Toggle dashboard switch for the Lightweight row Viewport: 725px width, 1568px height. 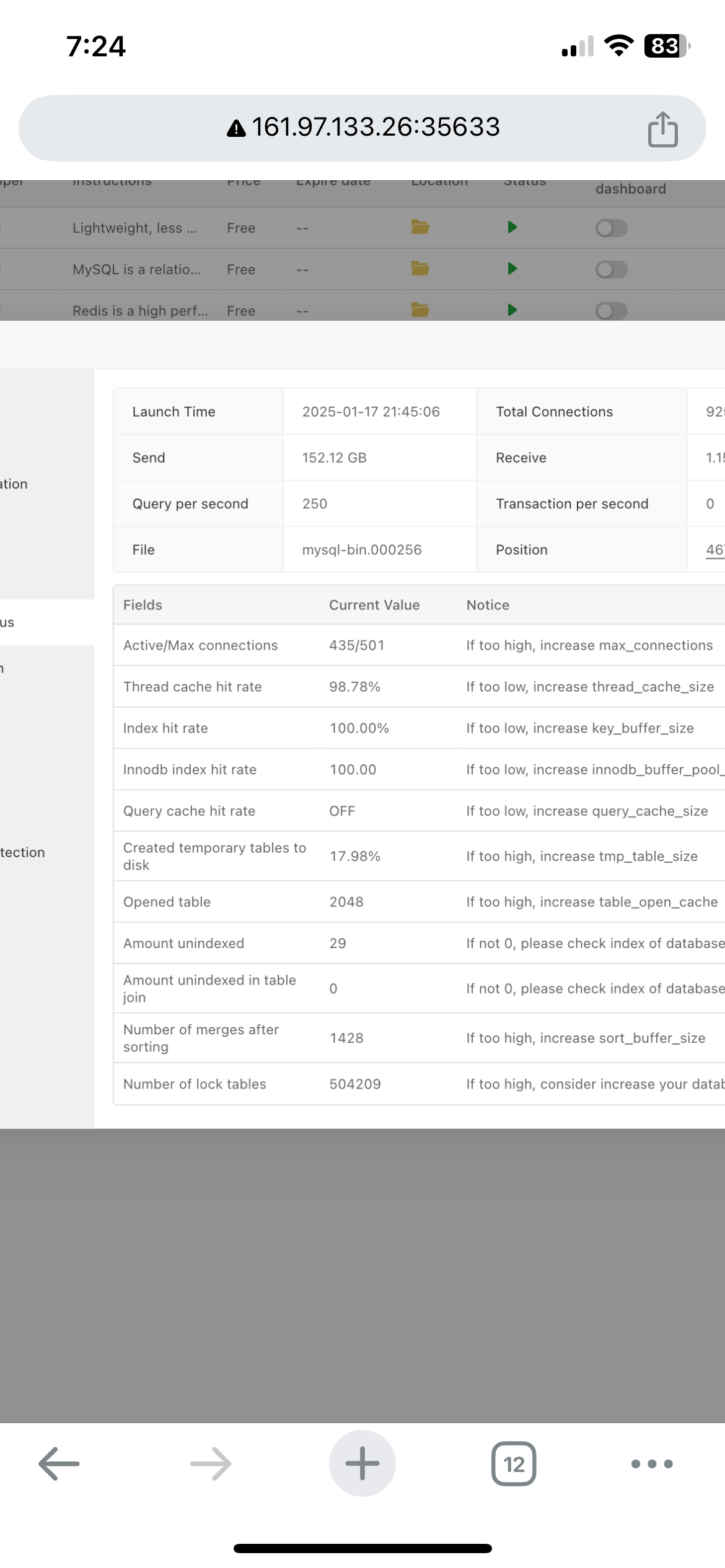[x=612, y=229]
